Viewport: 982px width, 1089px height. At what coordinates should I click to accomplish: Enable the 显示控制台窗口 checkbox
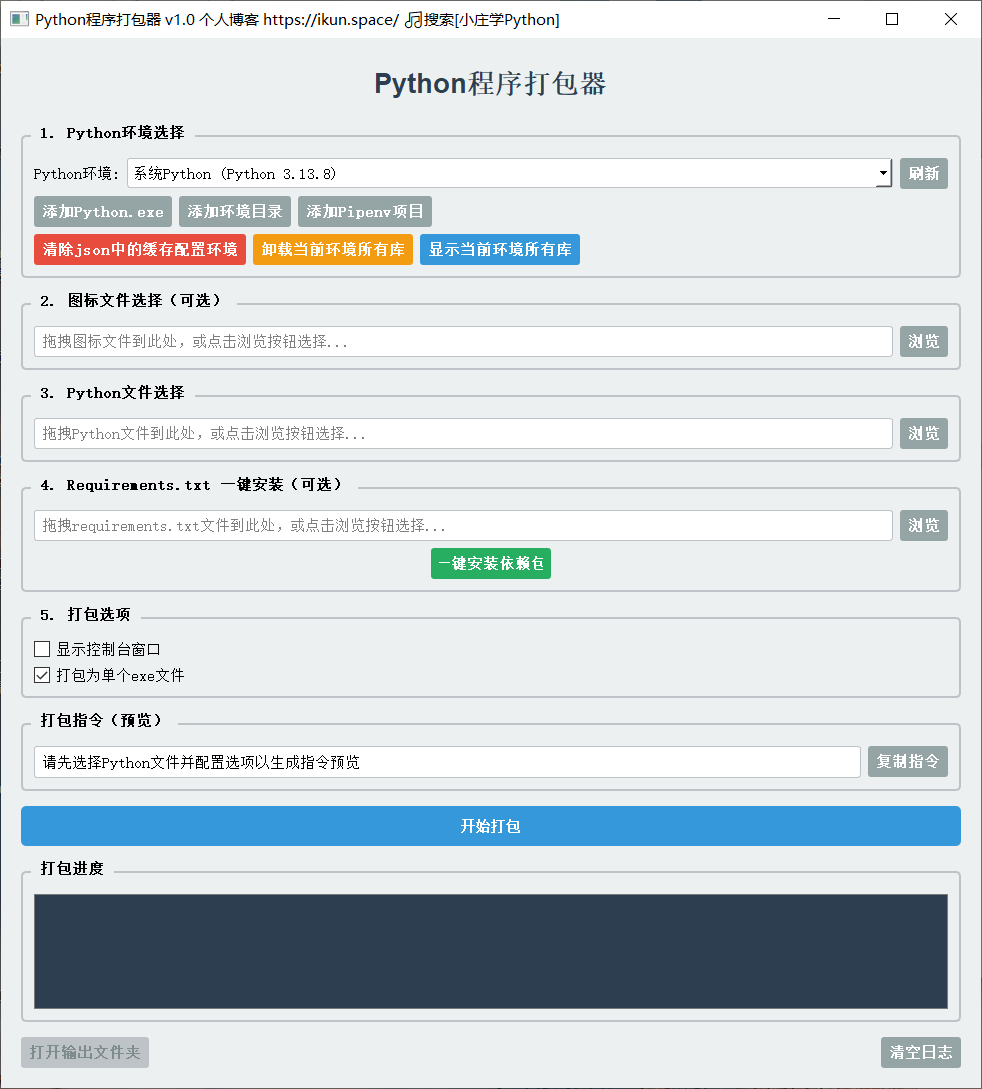pyautogui.click(x=42, y=648)
